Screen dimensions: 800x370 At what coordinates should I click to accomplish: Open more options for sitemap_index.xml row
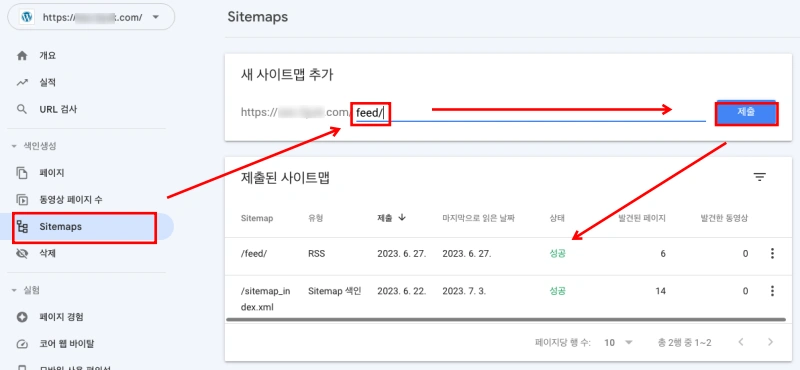[772, 291]
